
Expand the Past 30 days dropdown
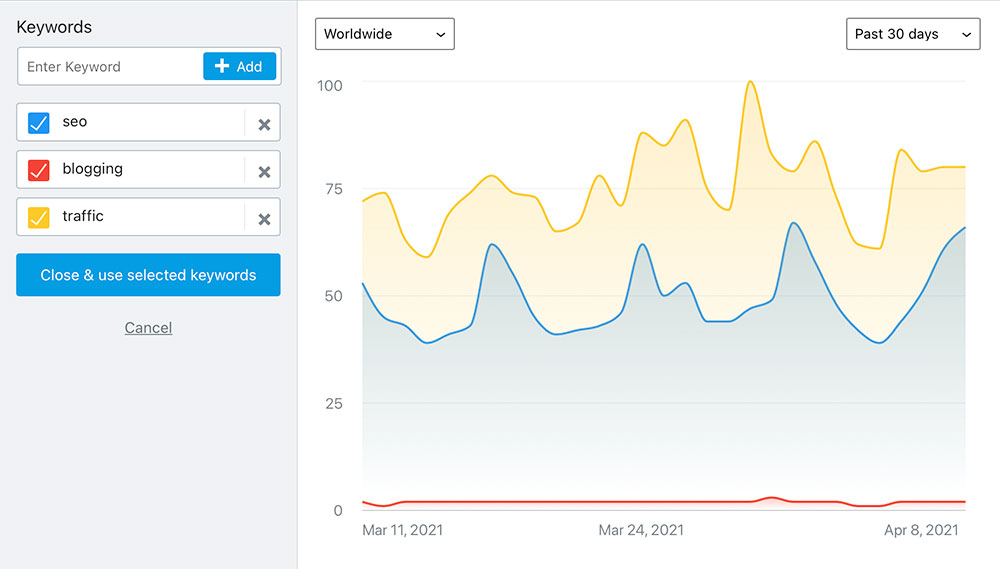coord(912,34)
